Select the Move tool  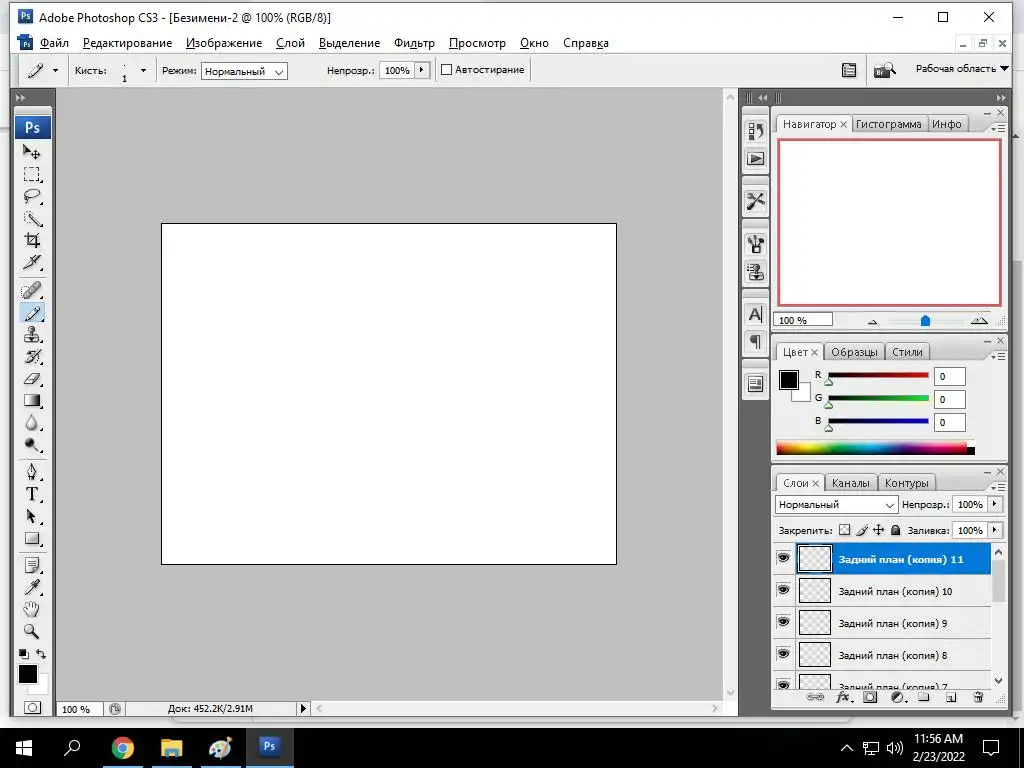click(32, 152)
